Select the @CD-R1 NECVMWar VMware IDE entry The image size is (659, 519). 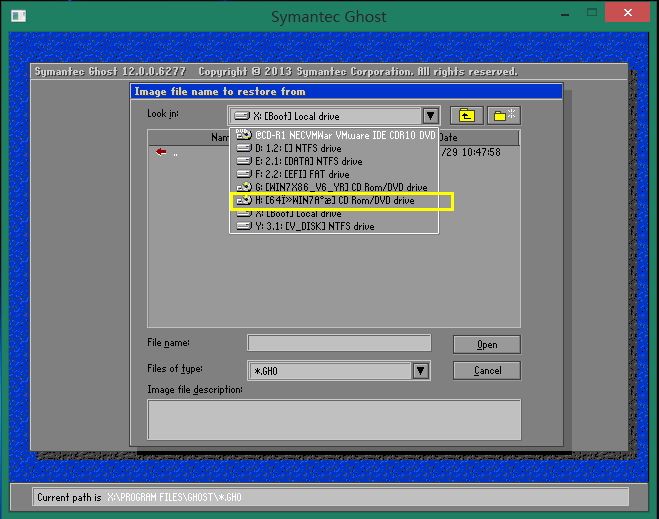[334, 135]
